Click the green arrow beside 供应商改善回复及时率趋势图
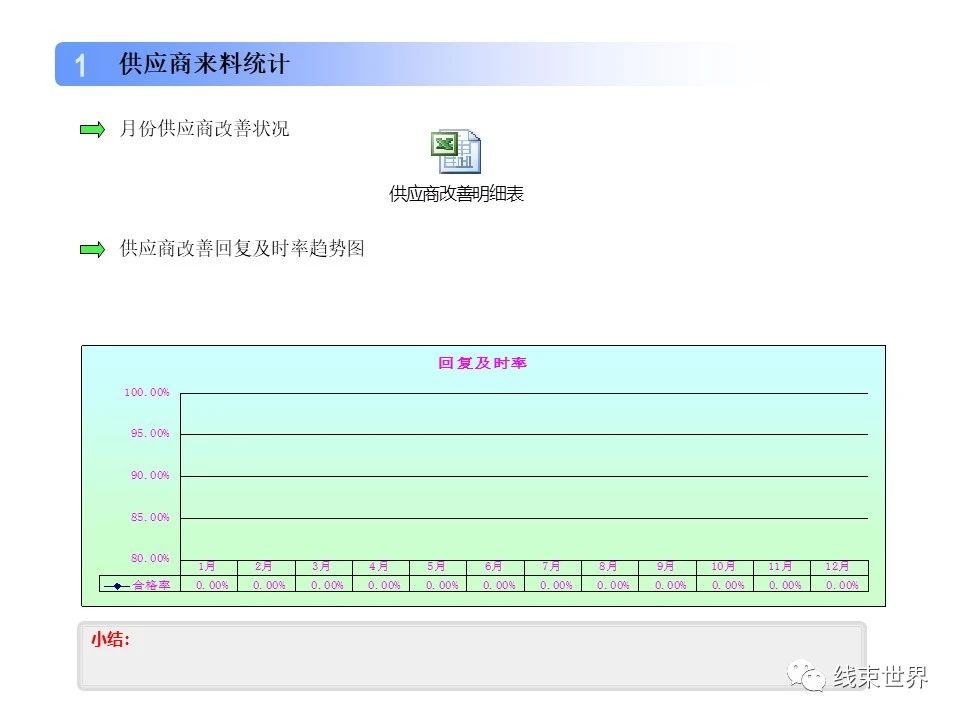 point(92,249)
